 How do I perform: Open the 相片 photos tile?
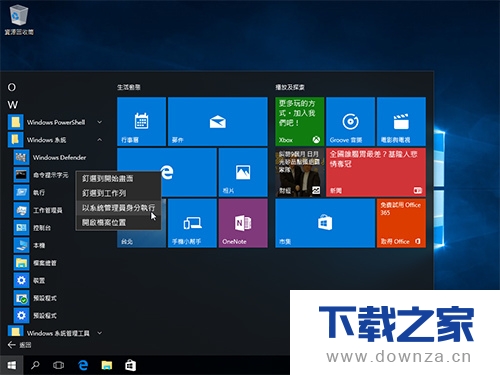[x=243, y=172]
